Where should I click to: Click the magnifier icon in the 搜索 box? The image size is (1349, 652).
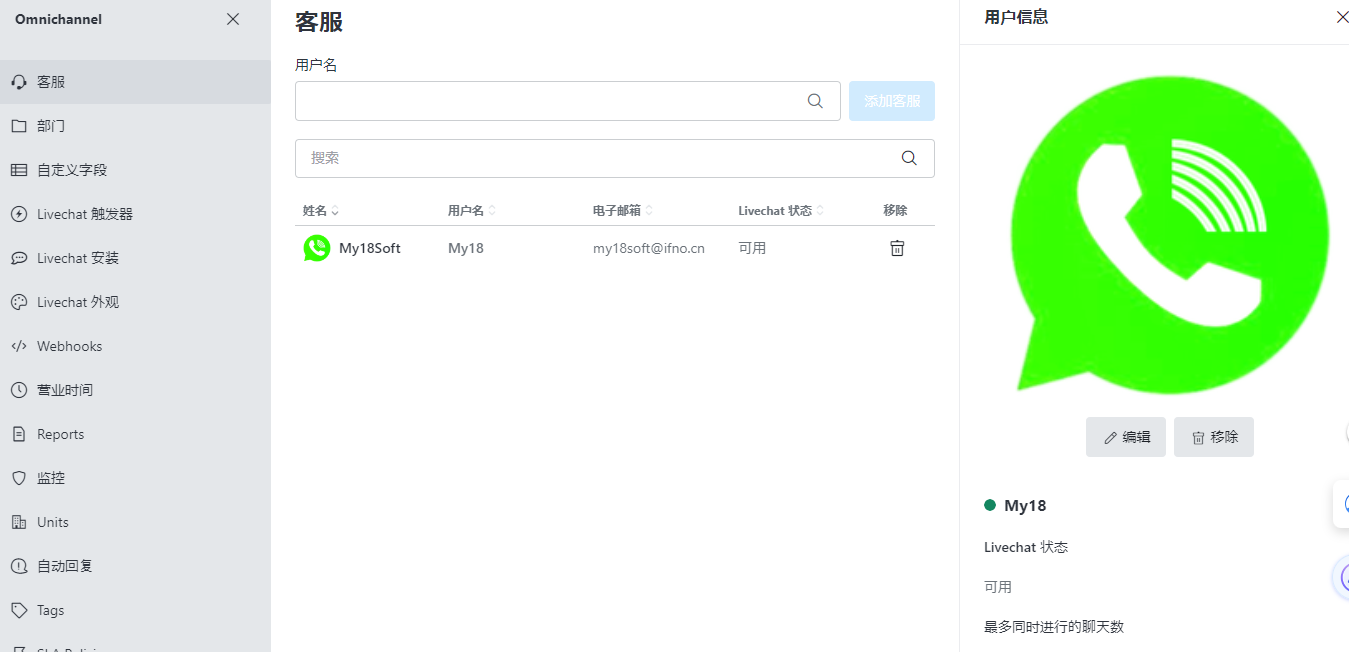tap(909, 158)
